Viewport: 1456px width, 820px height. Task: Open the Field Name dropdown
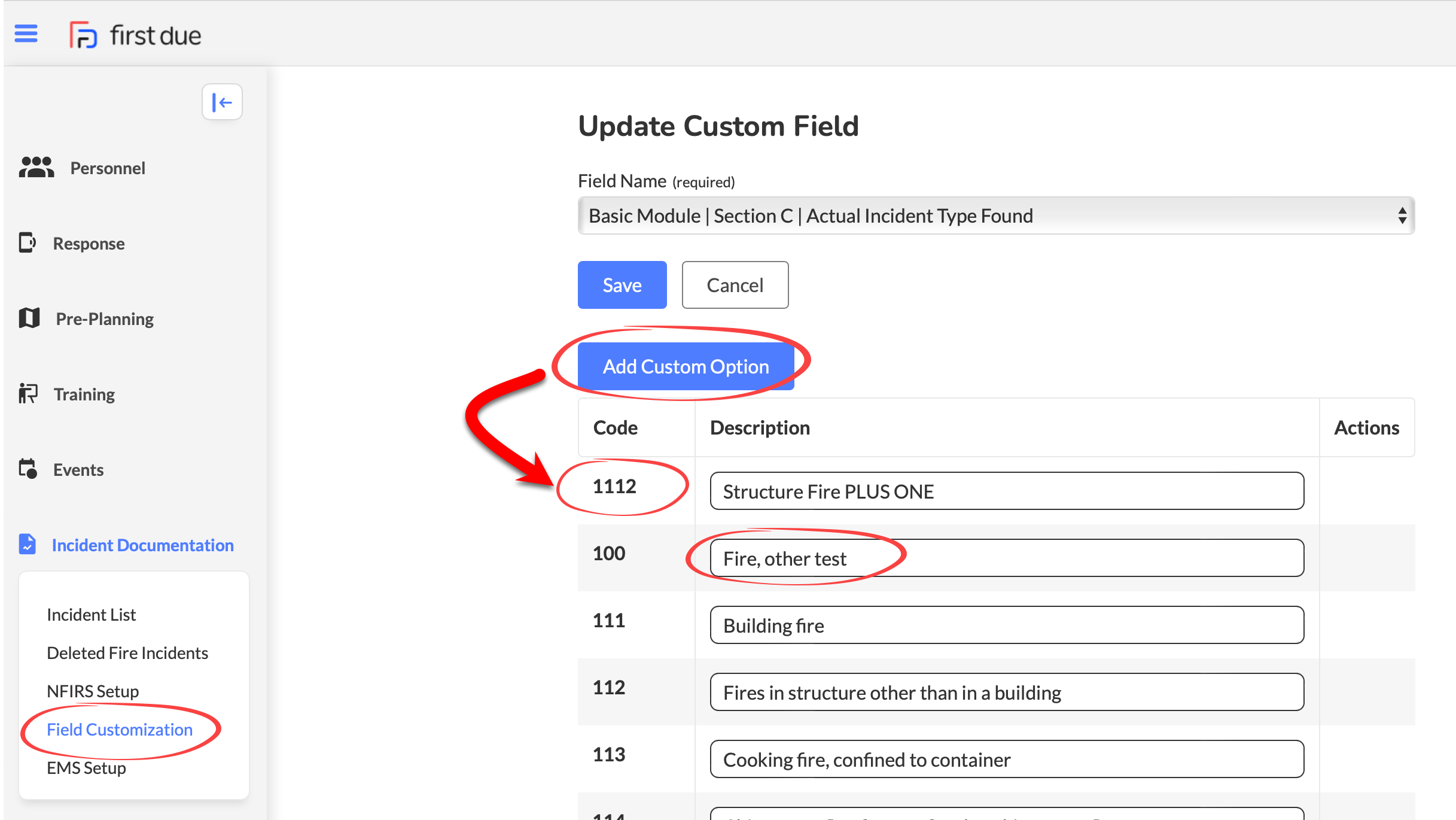pos(996,215)
